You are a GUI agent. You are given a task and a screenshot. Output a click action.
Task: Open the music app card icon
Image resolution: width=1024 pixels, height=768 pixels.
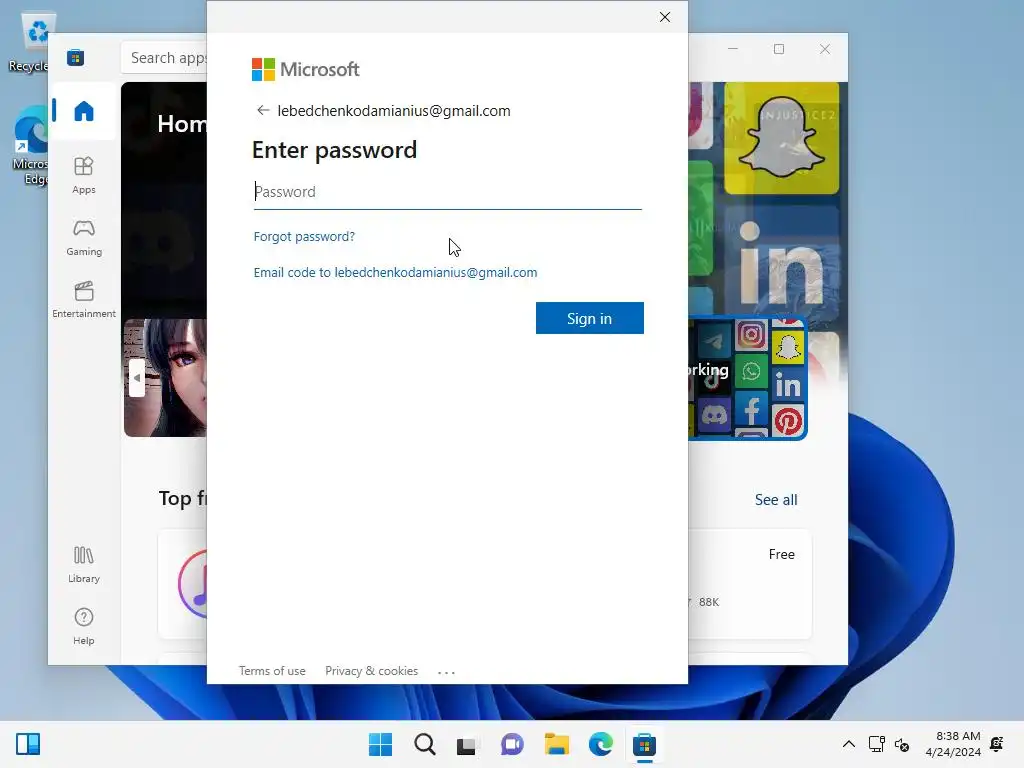click(x=193, y=584)
